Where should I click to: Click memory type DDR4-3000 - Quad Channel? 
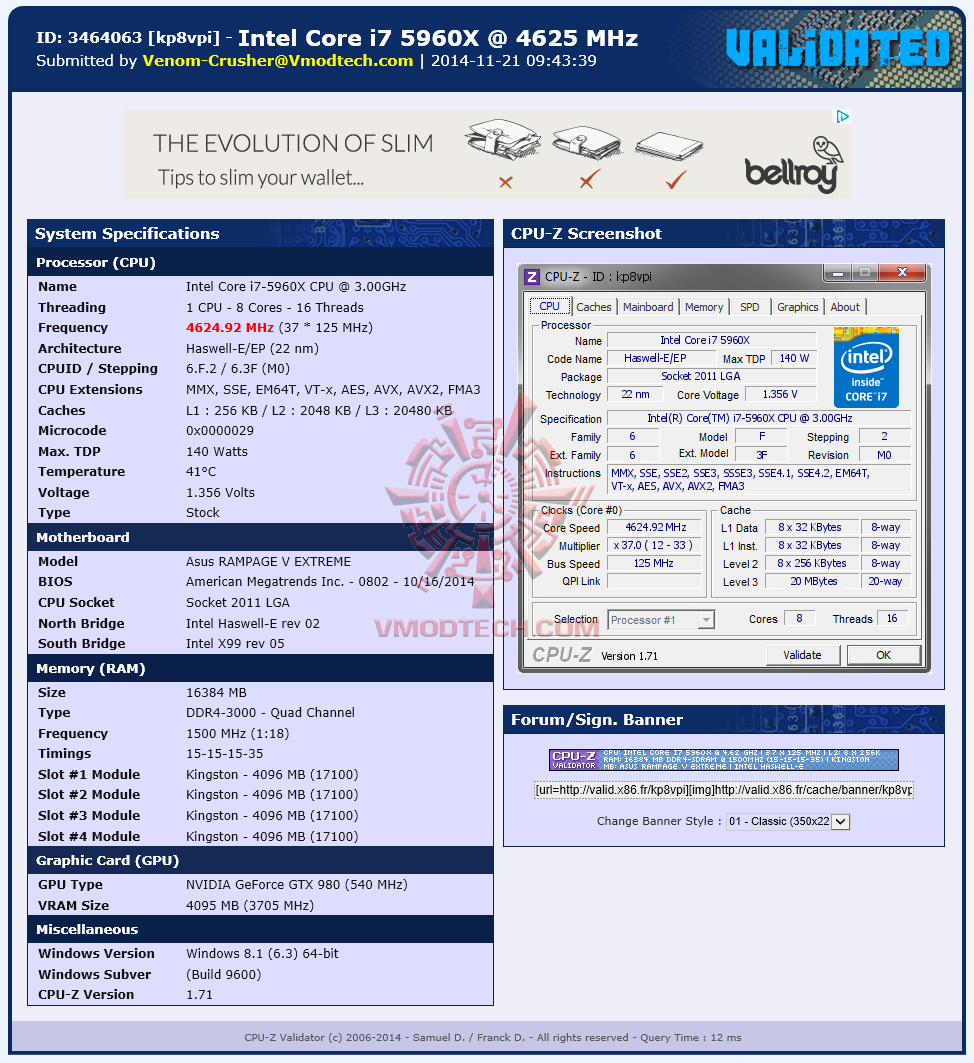[x=270, y=713]
